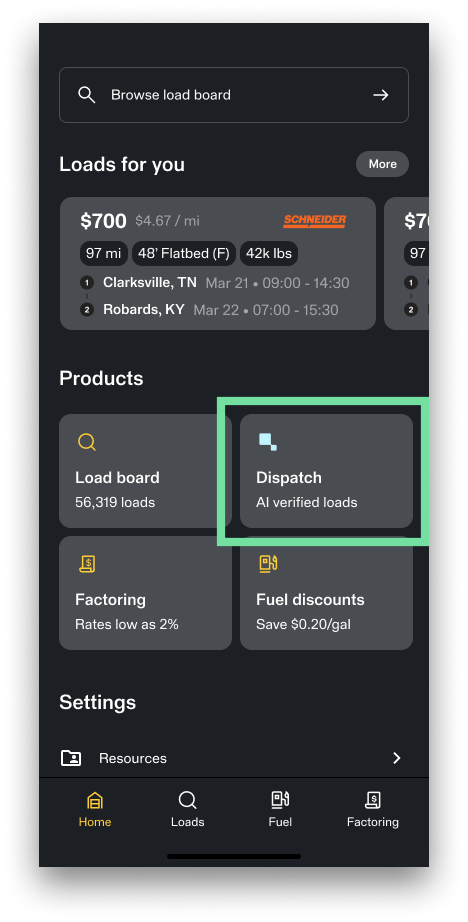Viewport: 468px width, 922px height.
Task: Click the Resources folder icon
Action: click(71, 758)
